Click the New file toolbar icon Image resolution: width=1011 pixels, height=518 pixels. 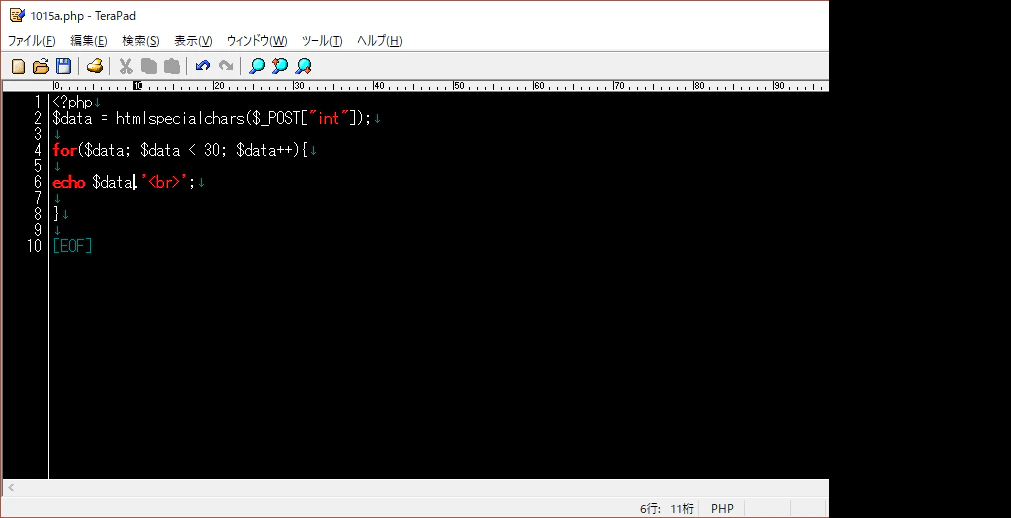pyautogui.click(x=19, y=66)
